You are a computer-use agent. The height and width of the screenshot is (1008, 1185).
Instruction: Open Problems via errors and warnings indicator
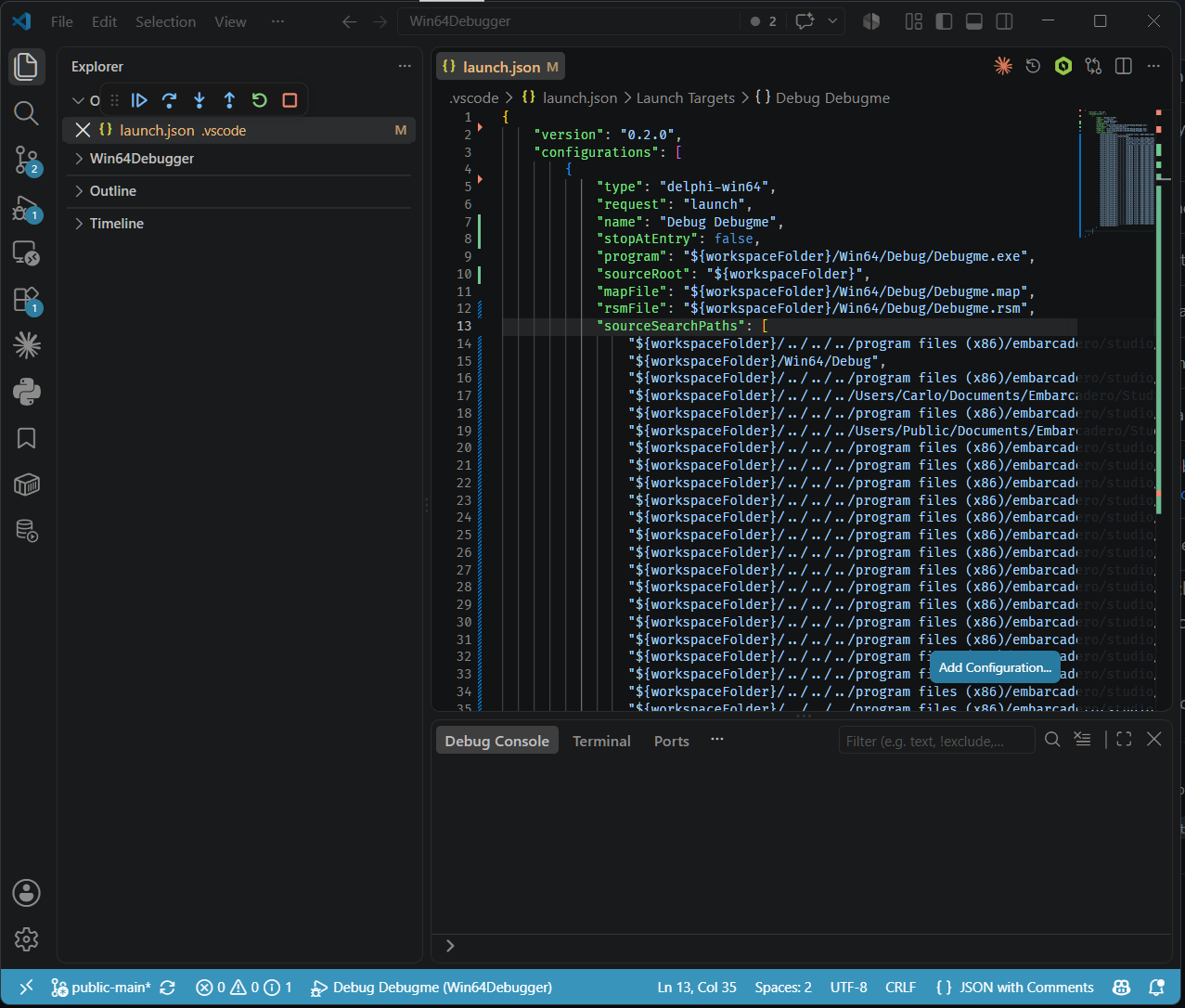pos(244,988)
